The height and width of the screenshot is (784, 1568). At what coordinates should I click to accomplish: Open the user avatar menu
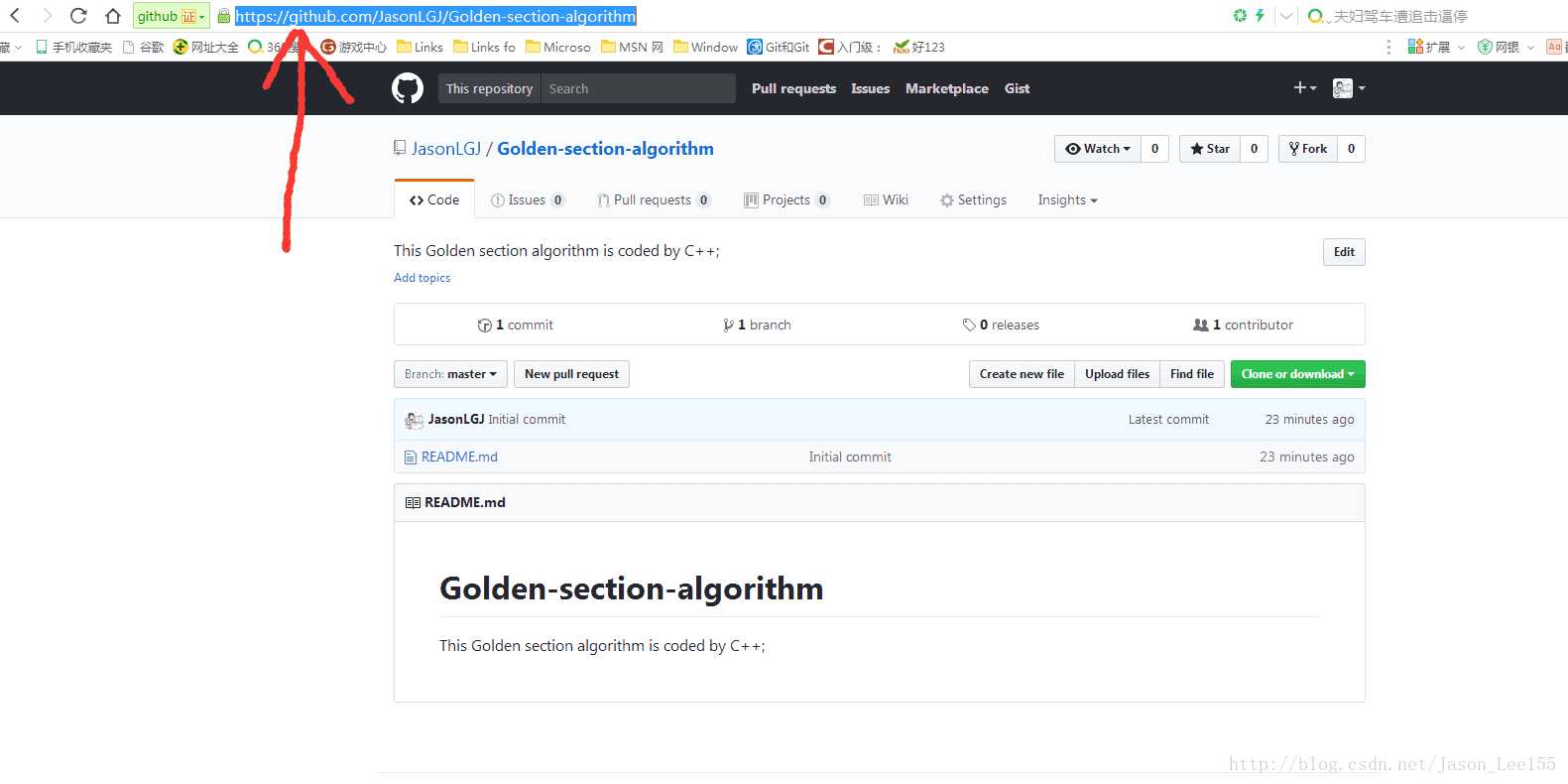(1349, 88)
